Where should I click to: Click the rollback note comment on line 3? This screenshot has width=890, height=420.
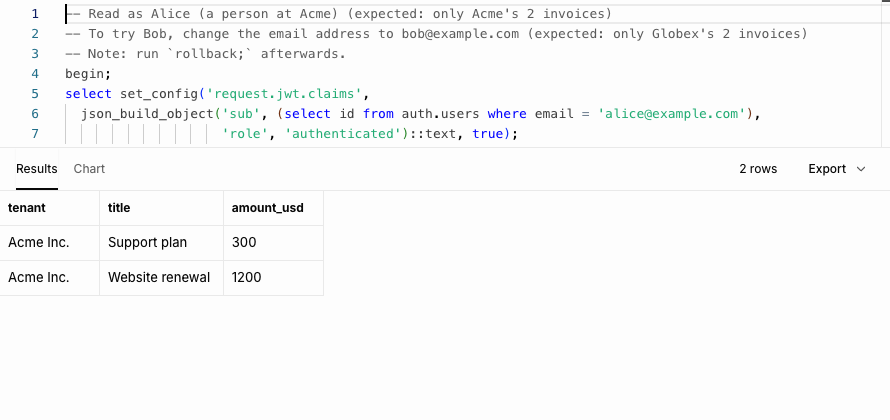click(205, 54)
